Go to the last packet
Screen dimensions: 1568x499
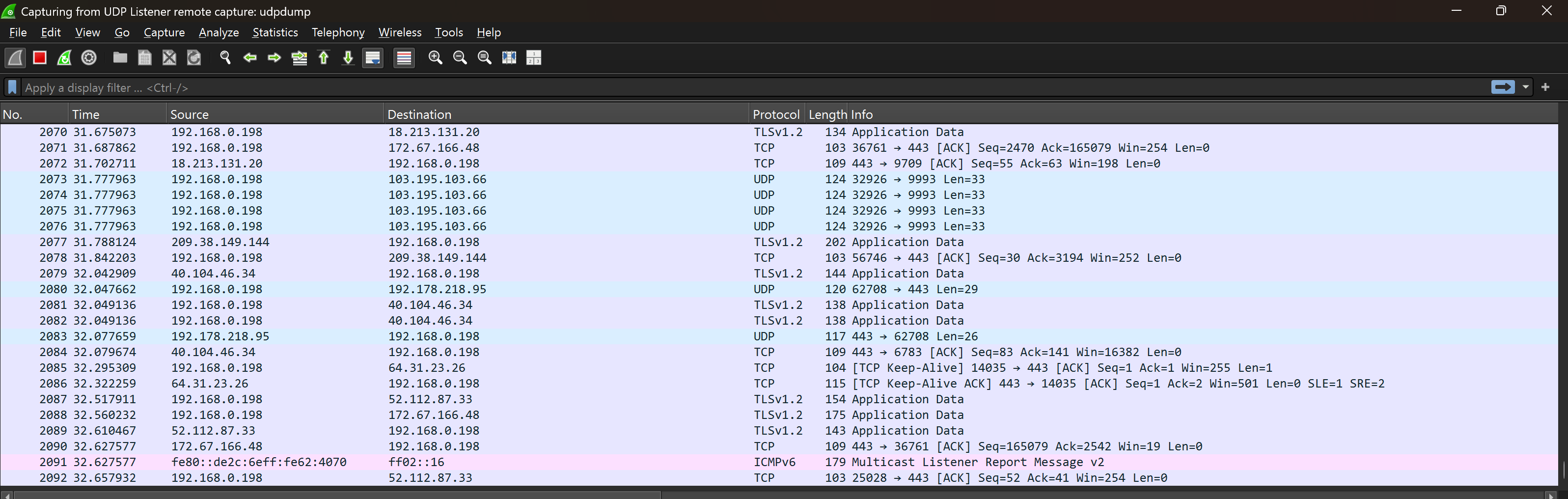pos(348,58)
